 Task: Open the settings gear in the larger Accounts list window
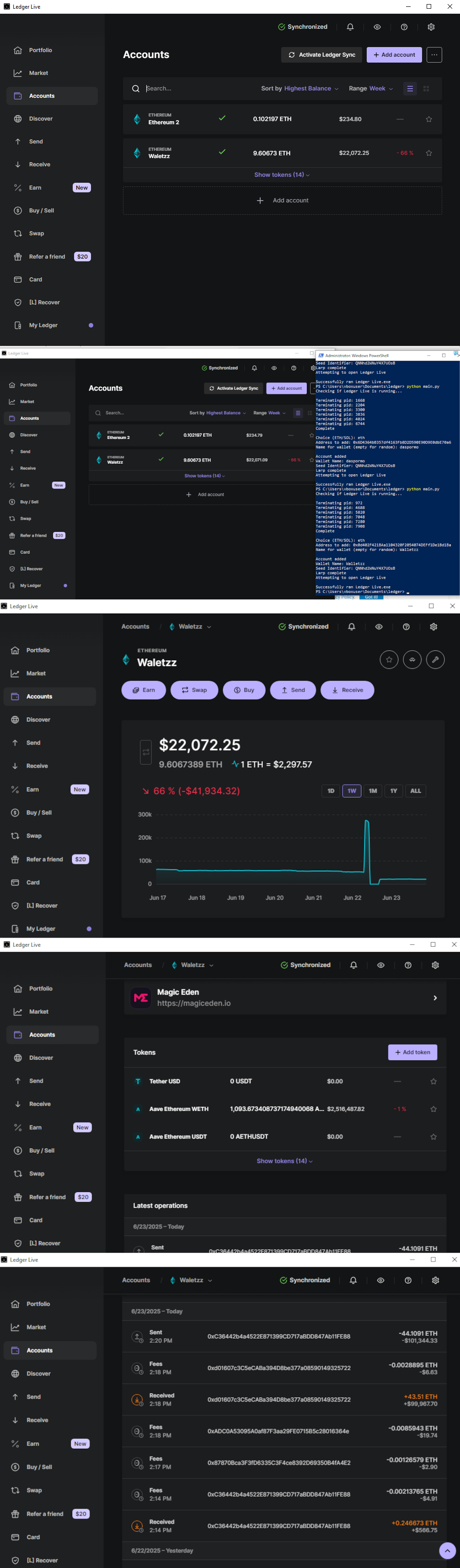(431, 27)
